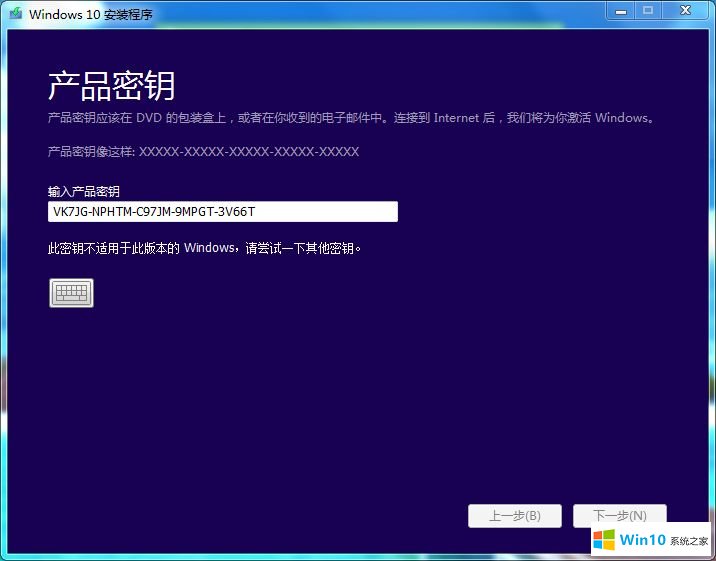Minimize the Windows 10 安装程序 window

tap(621, 11)
